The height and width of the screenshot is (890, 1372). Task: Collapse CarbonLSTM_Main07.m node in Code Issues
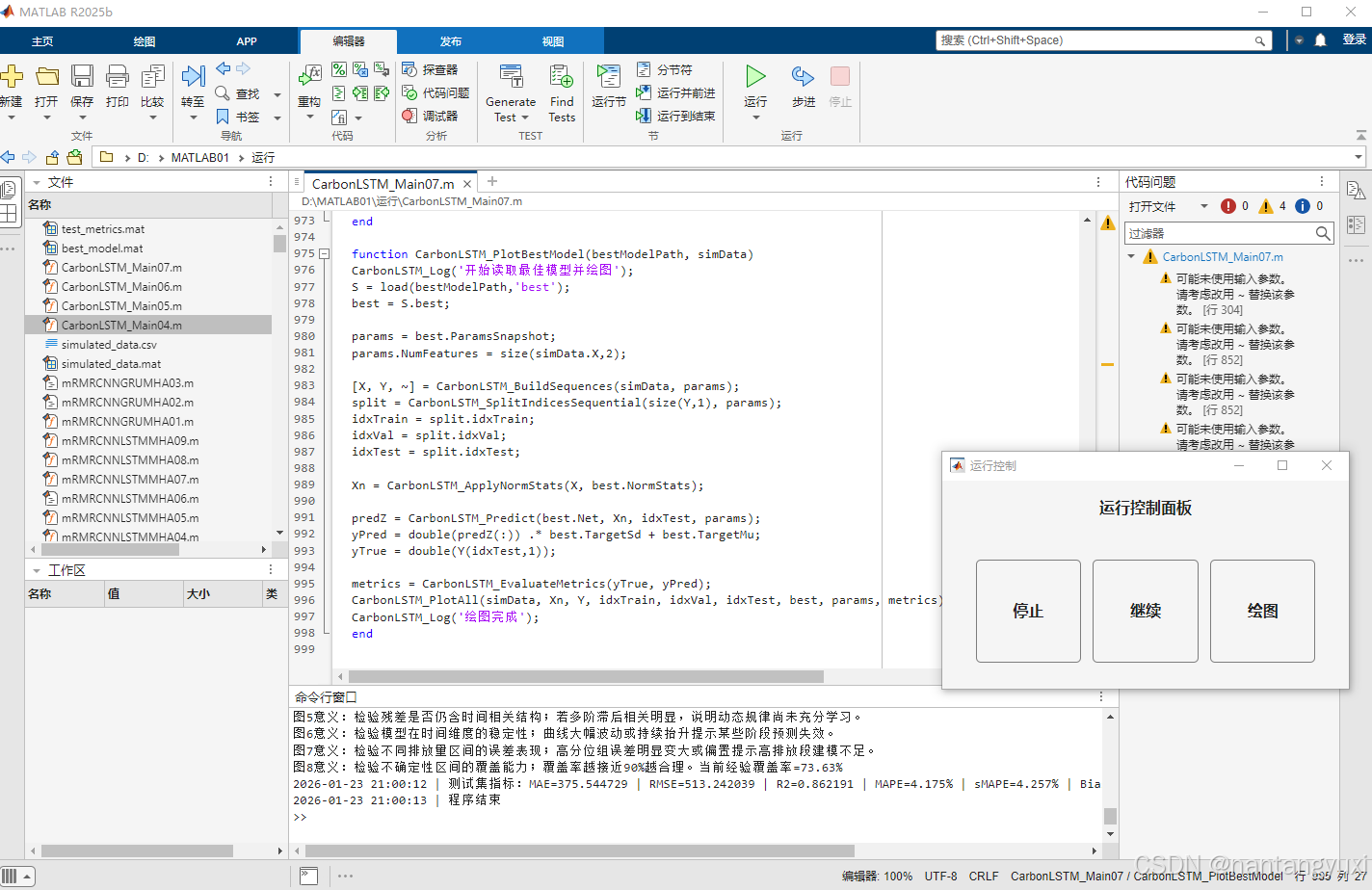pos(1131,257)
